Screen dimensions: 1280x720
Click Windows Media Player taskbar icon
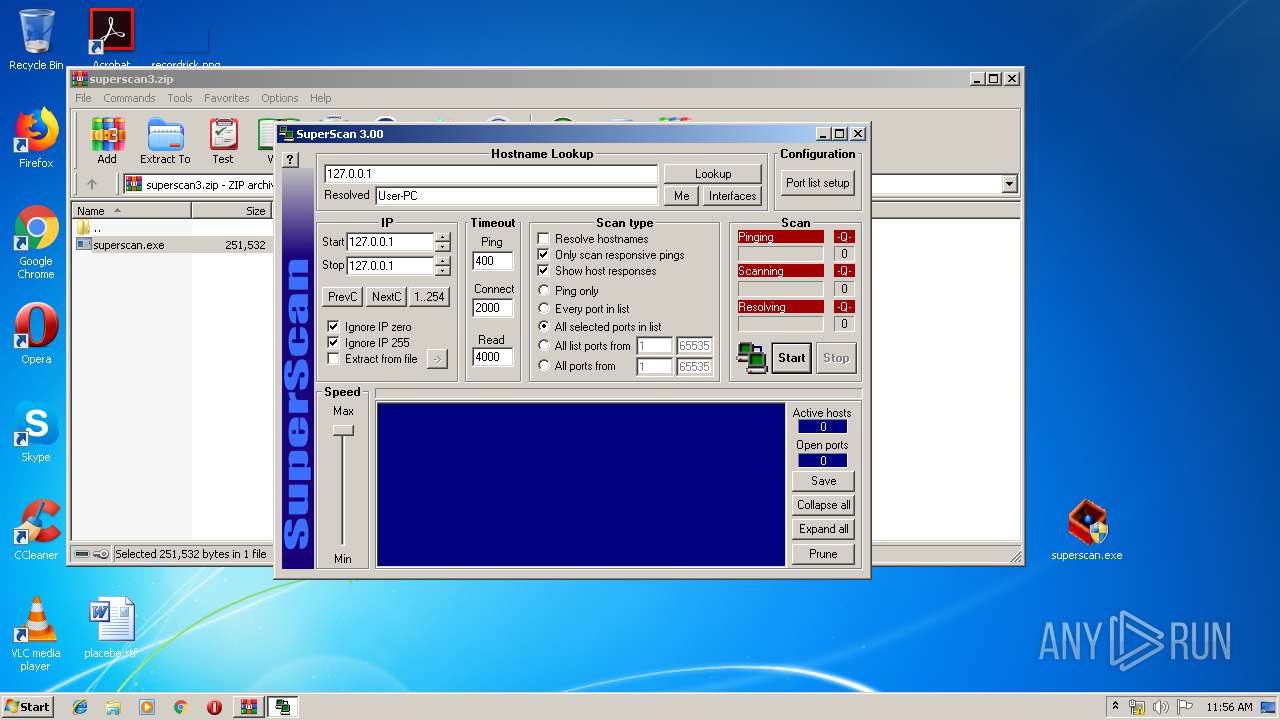coord(147,707)
